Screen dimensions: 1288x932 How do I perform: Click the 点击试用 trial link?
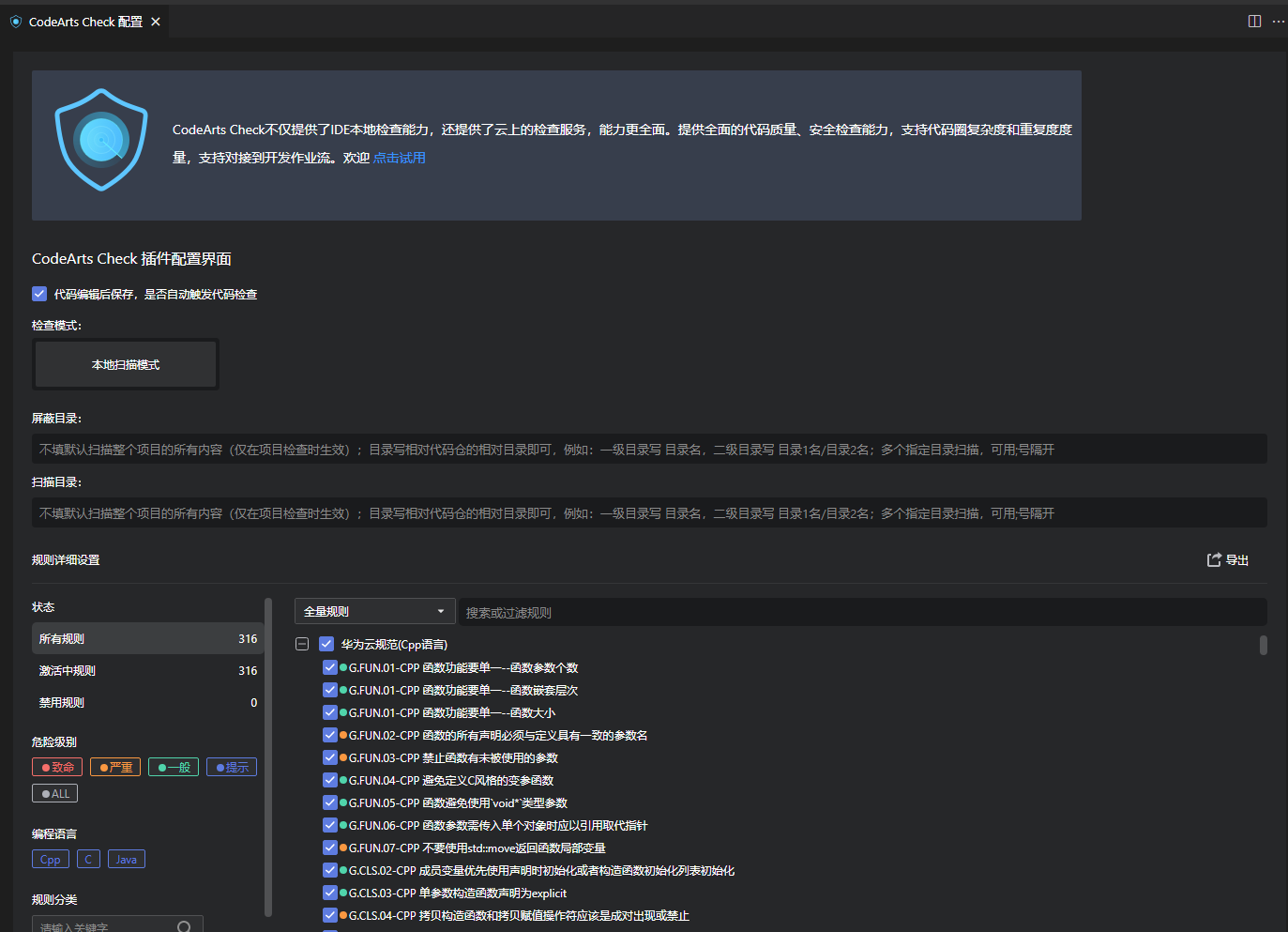(398, 158)
